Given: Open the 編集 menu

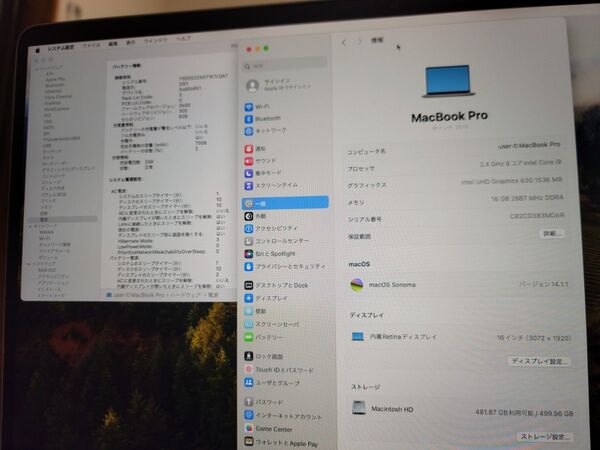Looking at the screenshot, I should (113, 44).
